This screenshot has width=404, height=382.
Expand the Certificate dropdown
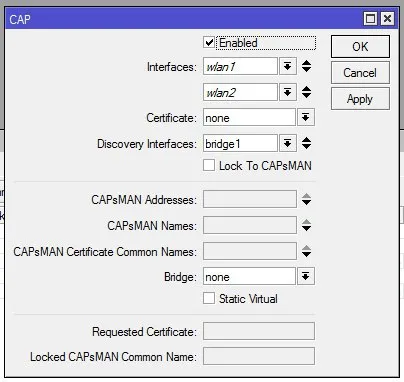click(306, 117)
